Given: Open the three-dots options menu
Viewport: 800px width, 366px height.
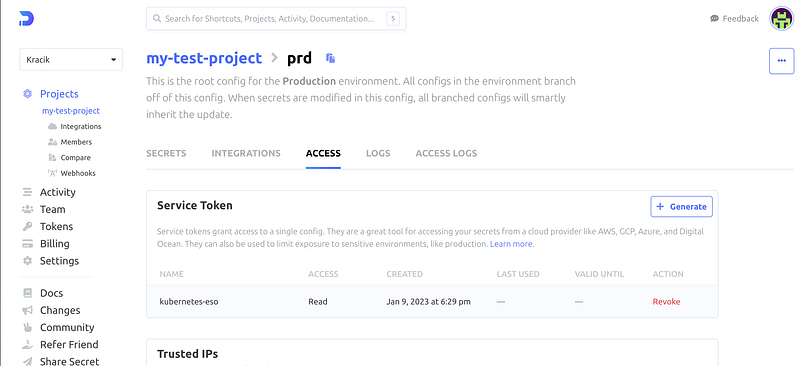Looking at the screenshot, I should [781, 61].
